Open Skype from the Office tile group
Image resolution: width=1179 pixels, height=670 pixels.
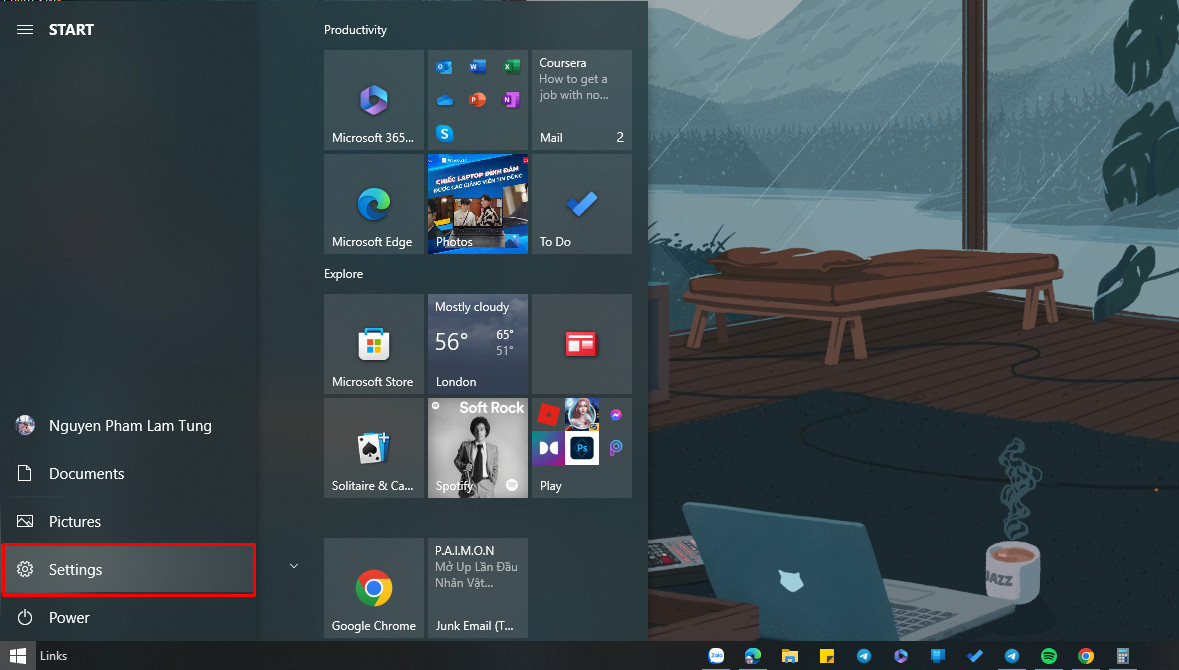pyautogui.click(x=444, y=134)
